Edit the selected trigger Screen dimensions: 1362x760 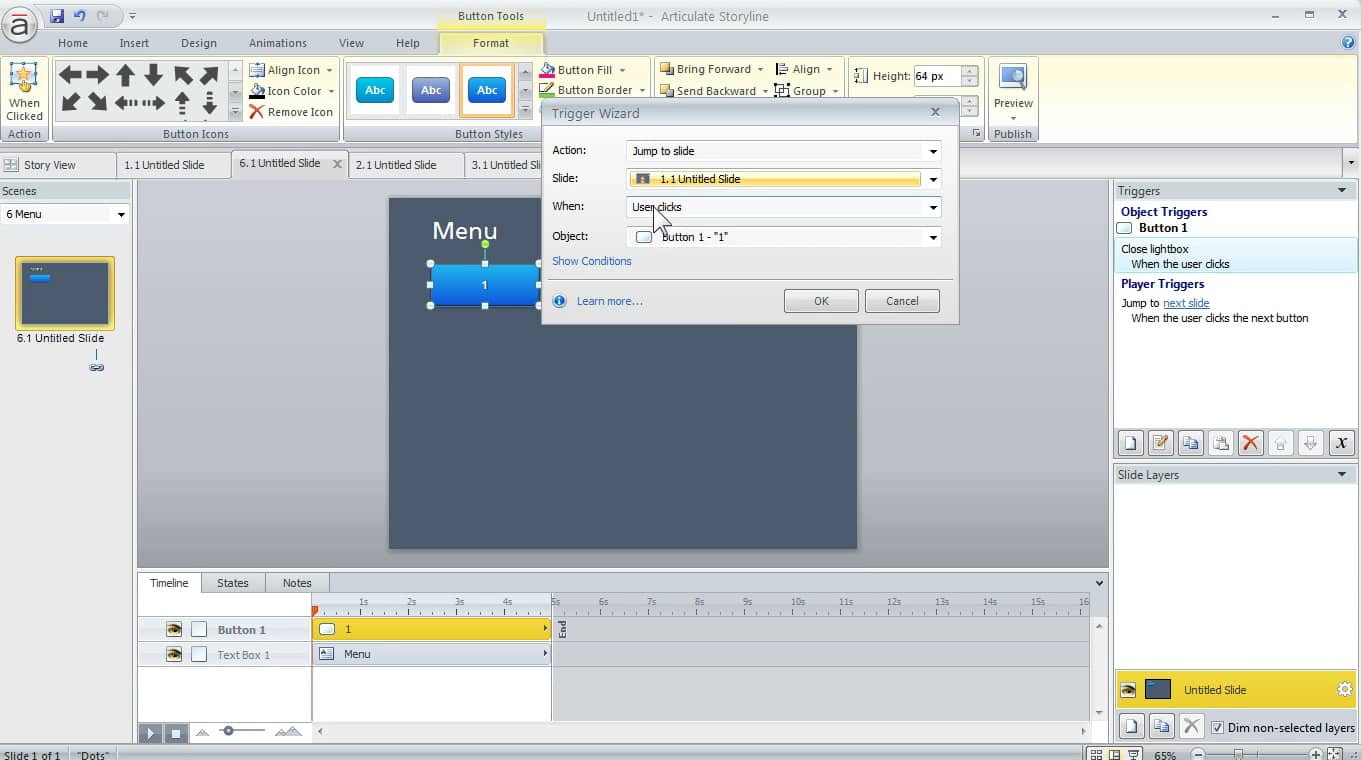click(x=1160, y=443)
